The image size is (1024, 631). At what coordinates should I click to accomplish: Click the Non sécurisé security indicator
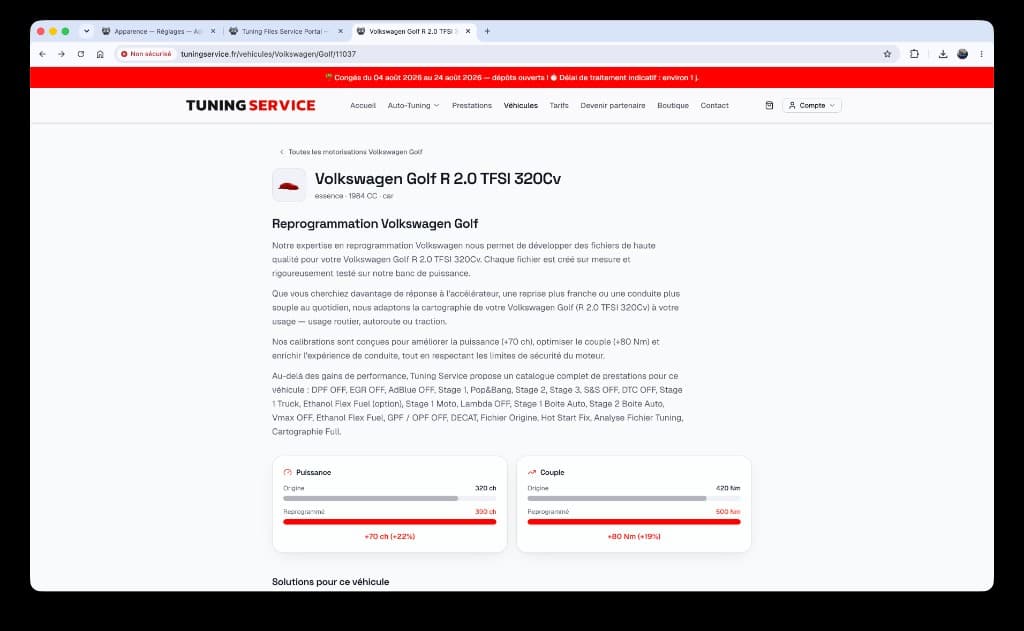146,54
